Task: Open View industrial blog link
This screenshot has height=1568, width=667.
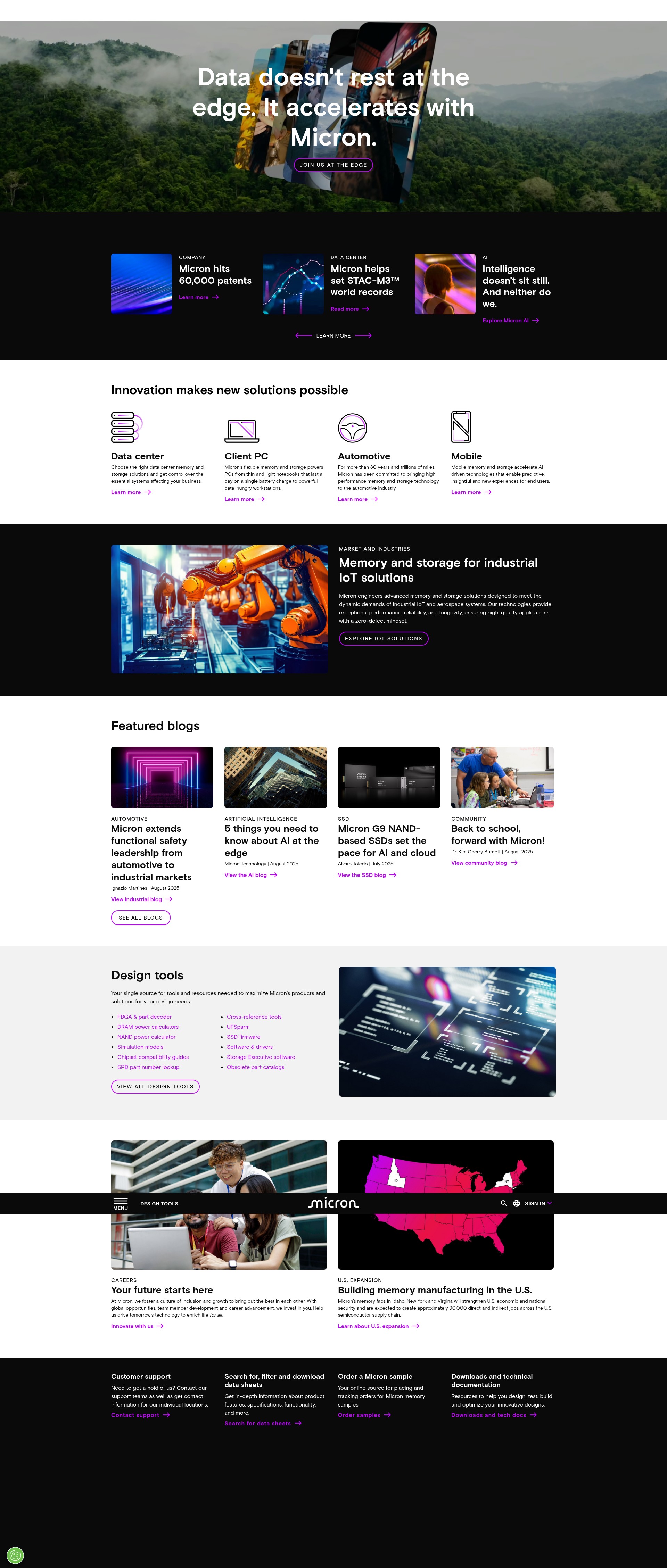Action: pos(141,899)
